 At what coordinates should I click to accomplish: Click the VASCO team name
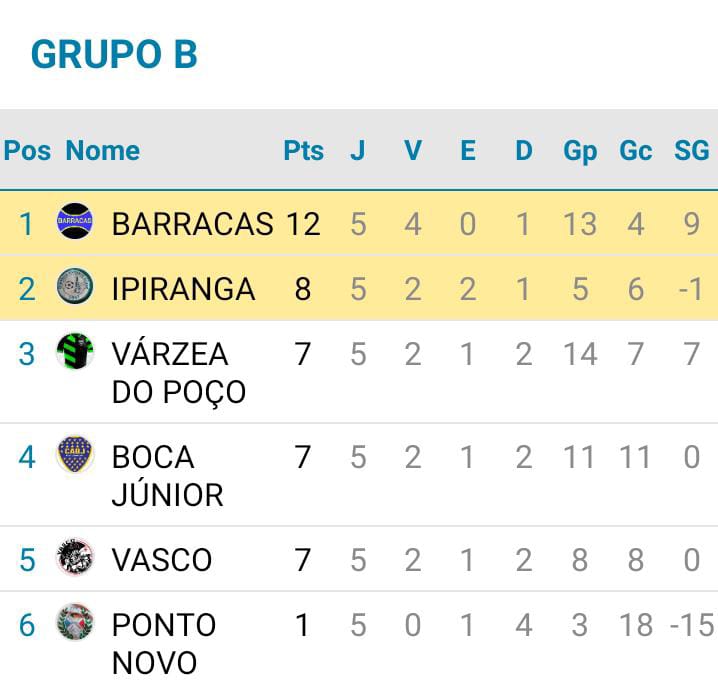(162, 559)
